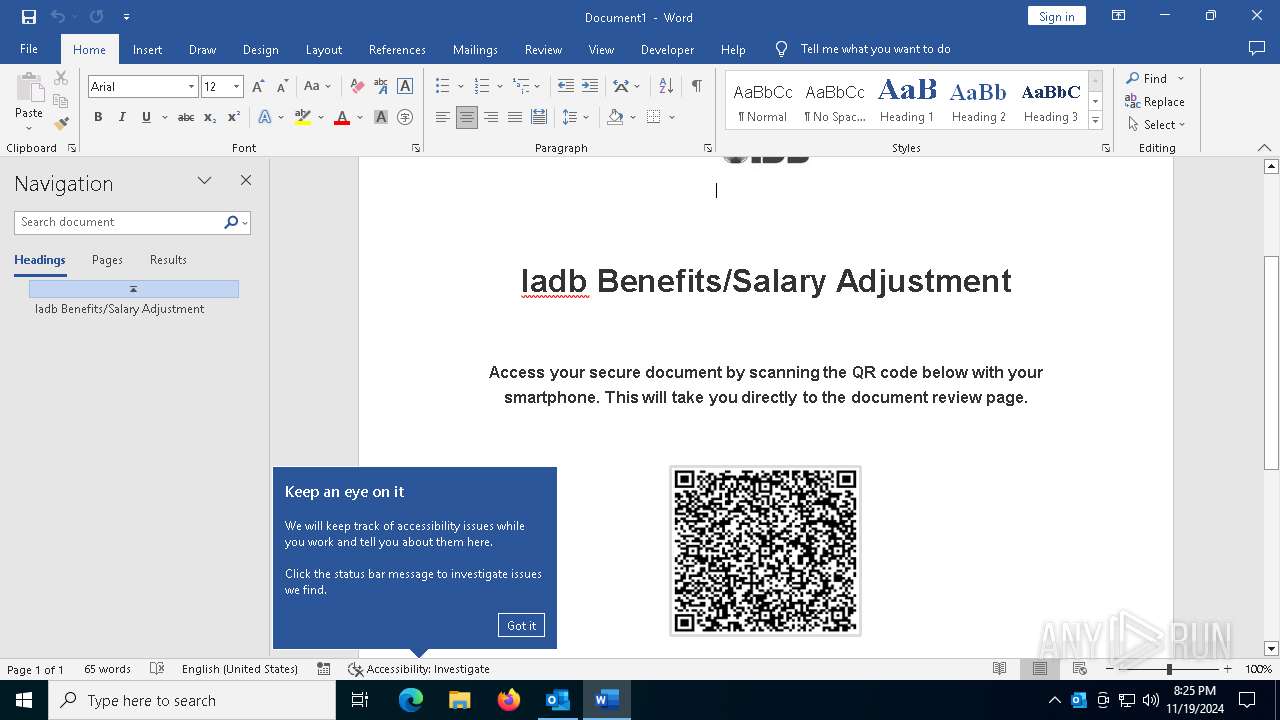Screen dimensions: 1280x720
Task: Click Increase Indent icon
Action: 590,87
